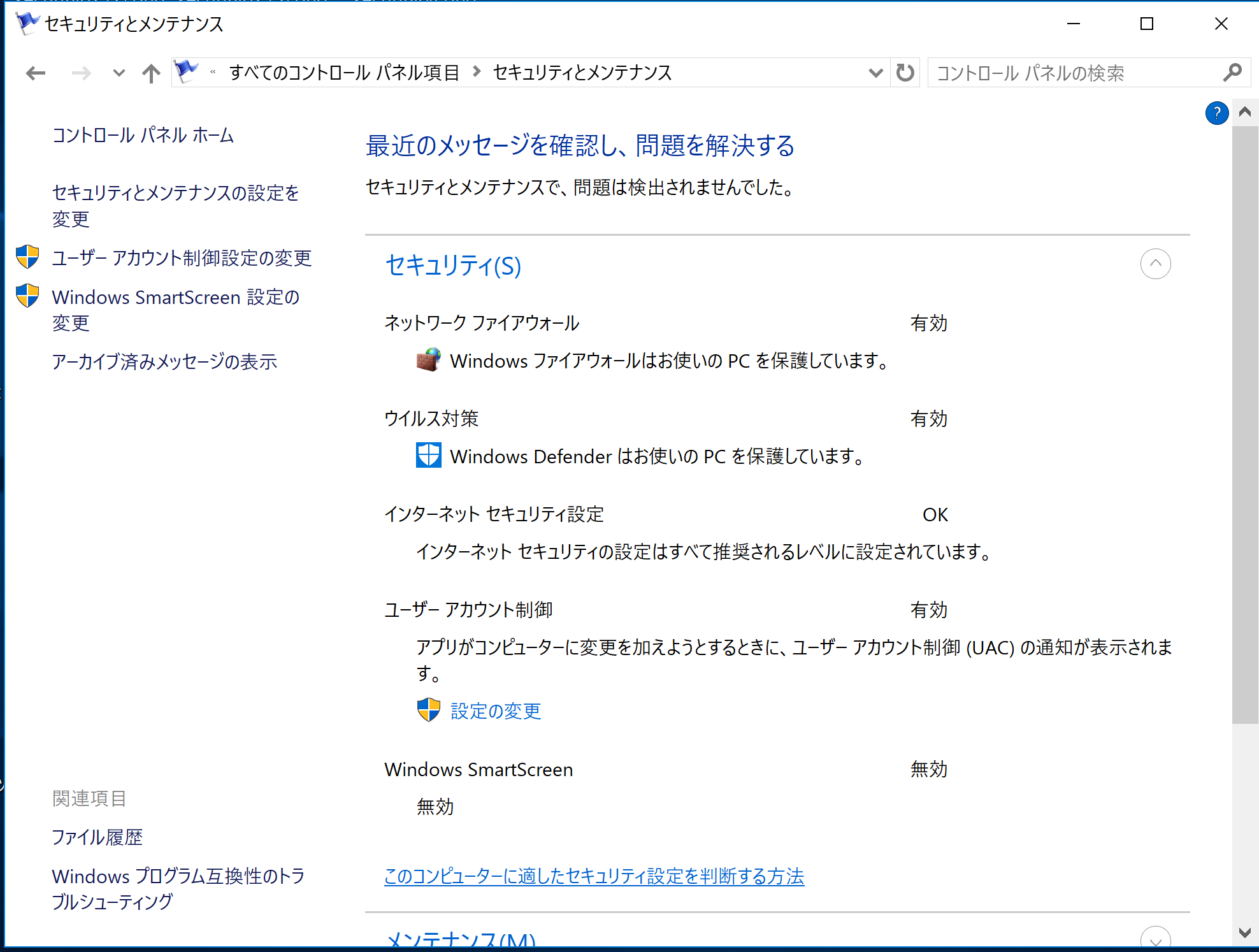The height and width of the screenshot is (952, 1259).
Task: Open the recent locations dropdown arrow
Action: (x=119, y=73)
